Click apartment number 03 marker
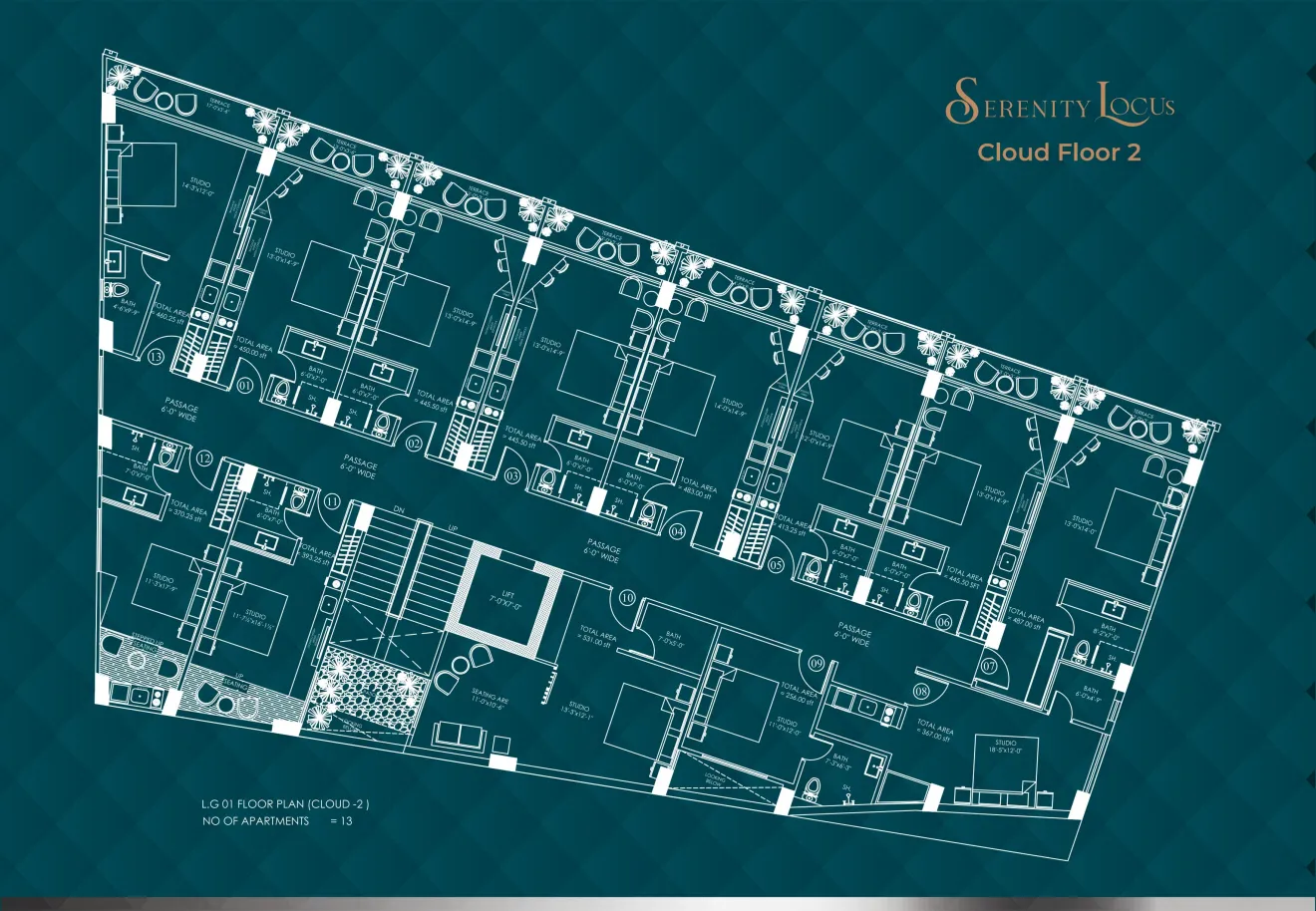The height and width of the screenshot is (911, 1316). point(512,476)
